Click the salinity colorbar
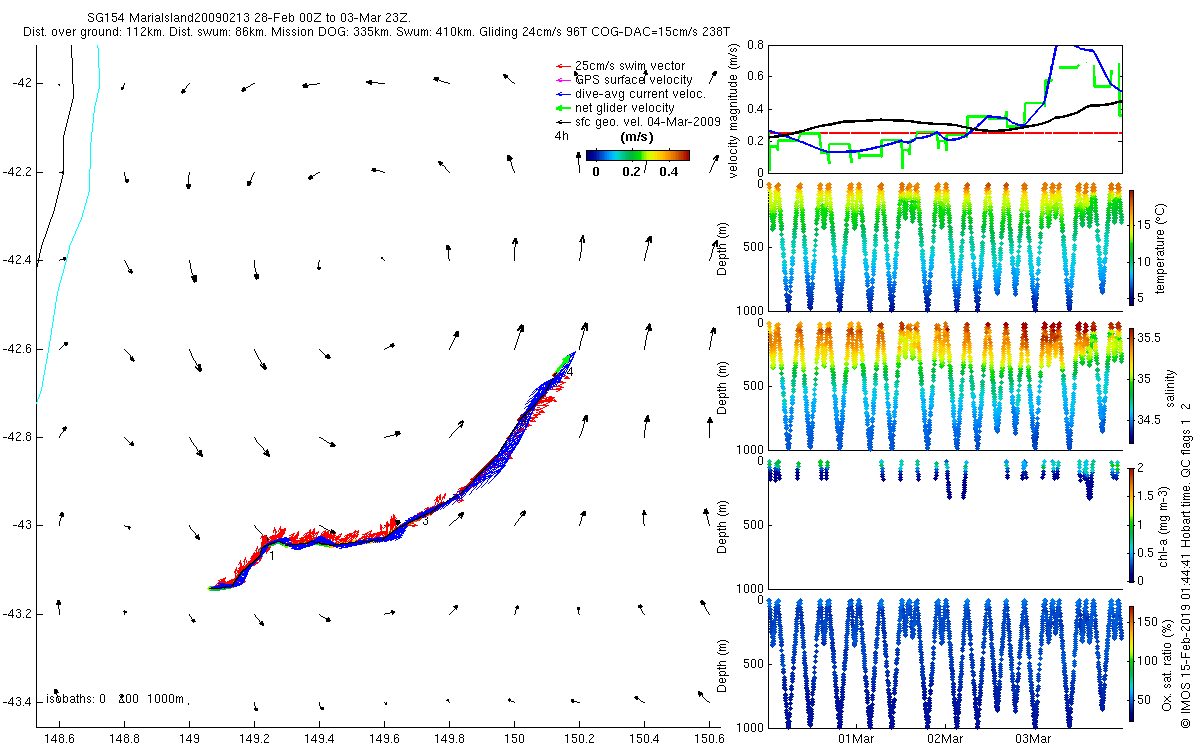Screen dimensions: 1200x750 point(1132,385)
